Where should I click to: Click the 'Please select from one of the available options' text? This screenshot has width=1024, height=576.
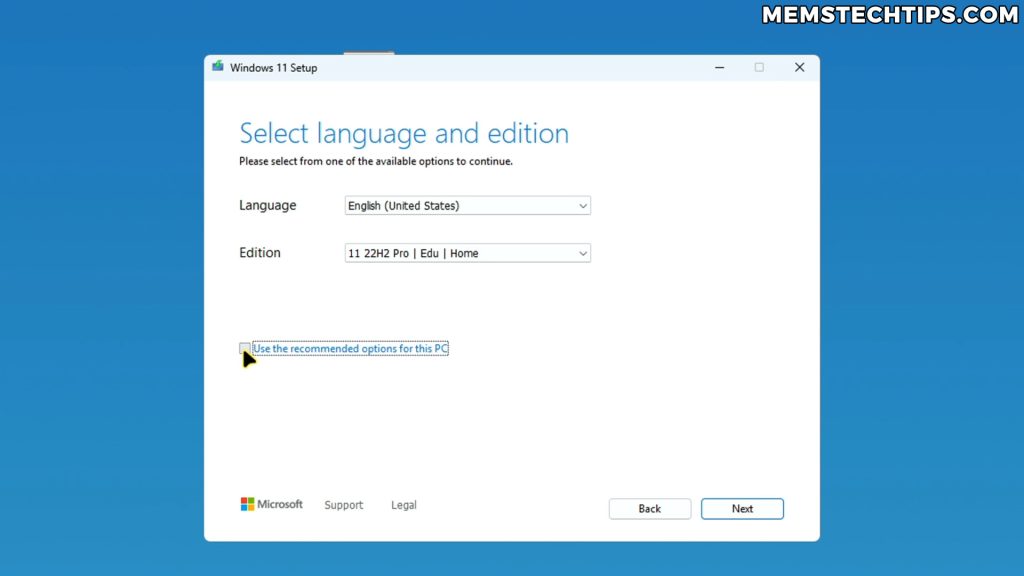(x=376, y=161)
